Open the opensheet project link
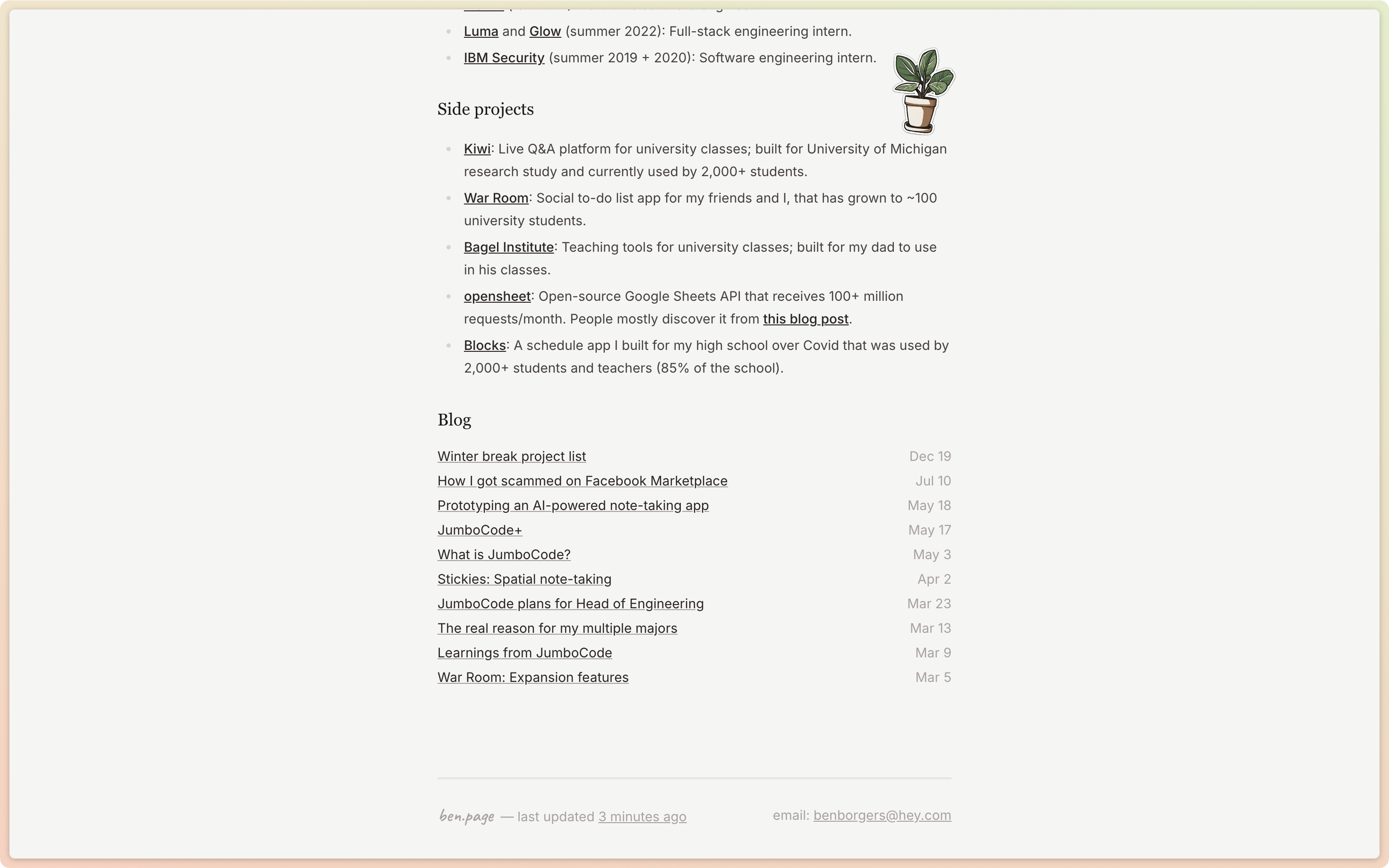The width and height of the screenshot is (1389, 868). (497, 297)
